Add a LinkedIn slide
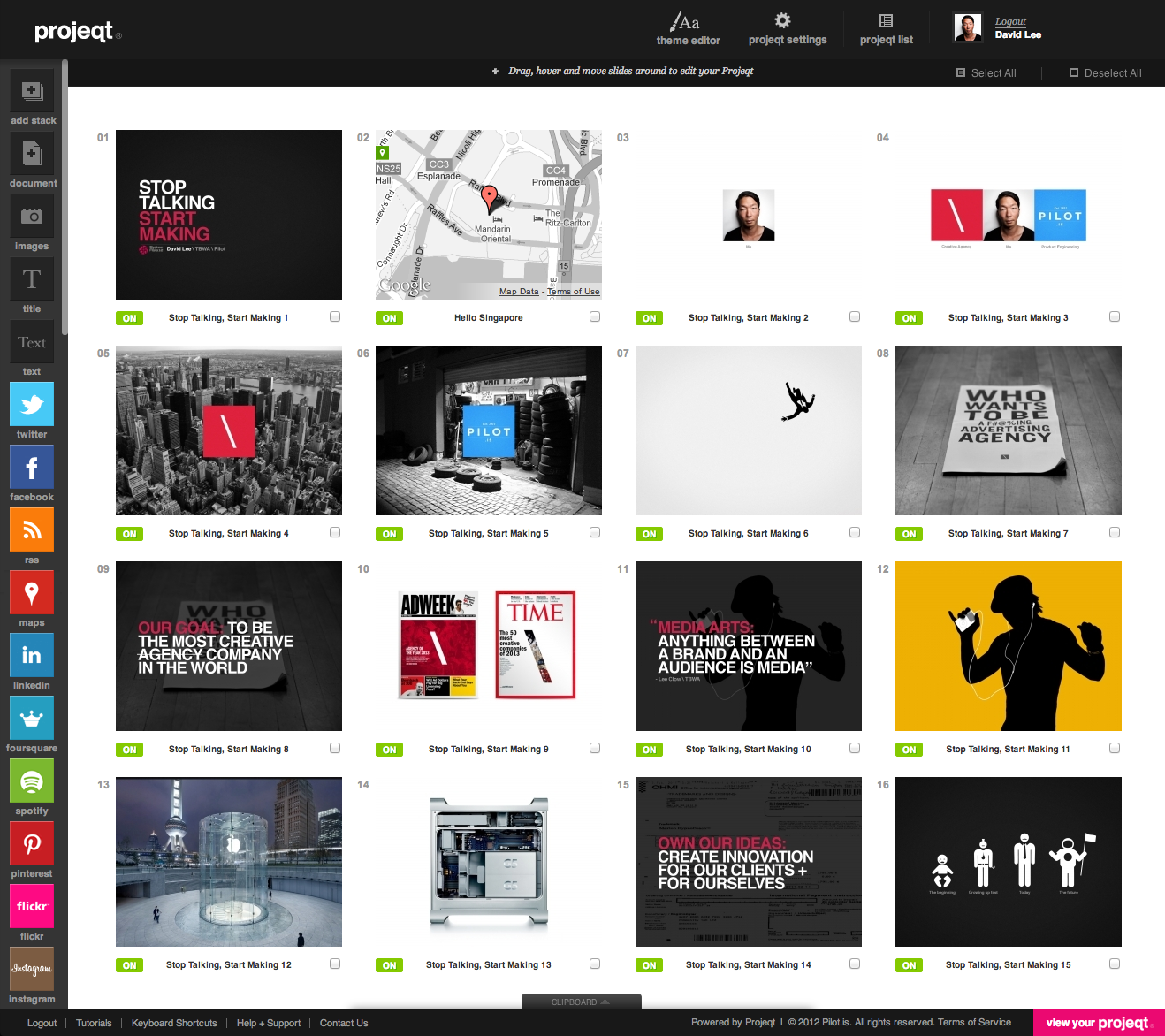 32,656
